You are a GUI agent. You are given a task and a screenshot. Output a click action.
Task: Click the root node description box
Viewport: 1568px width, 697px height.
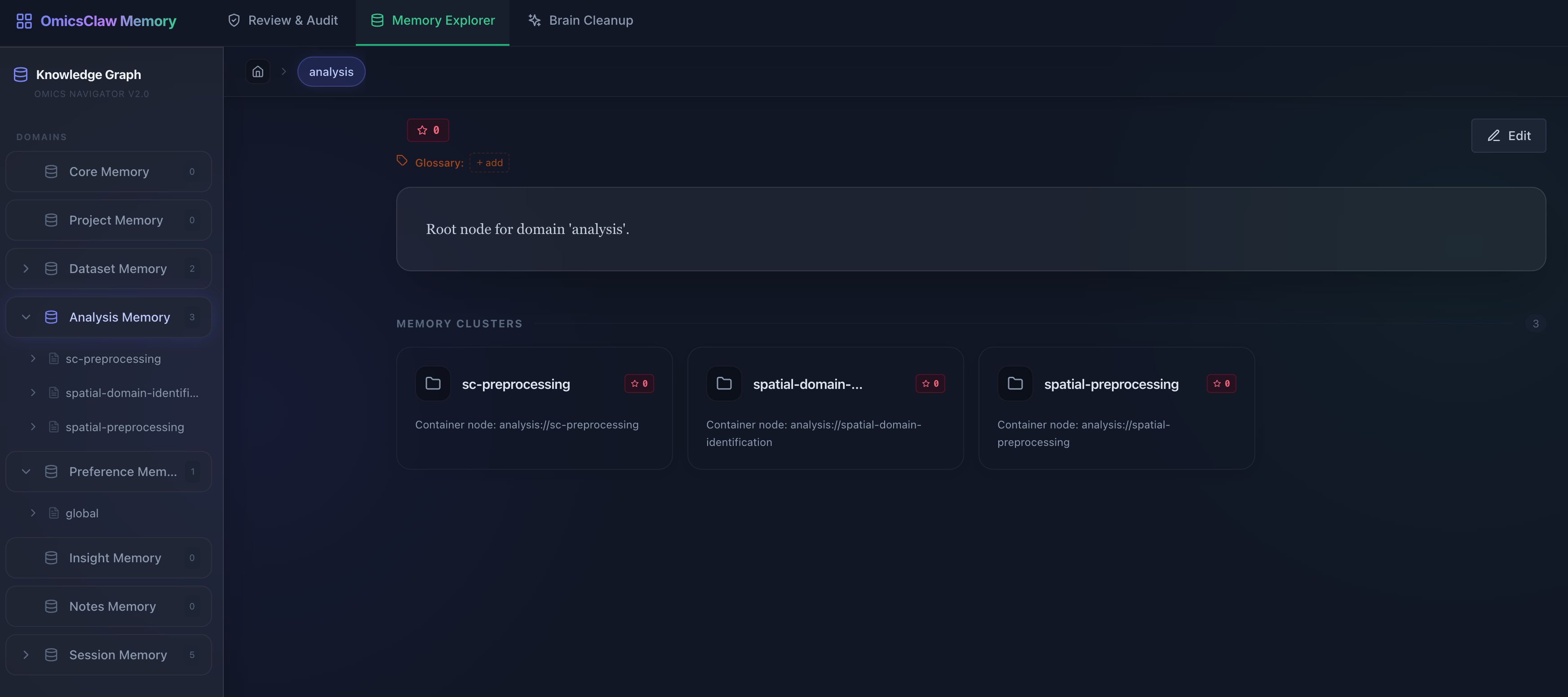(971, 229)
